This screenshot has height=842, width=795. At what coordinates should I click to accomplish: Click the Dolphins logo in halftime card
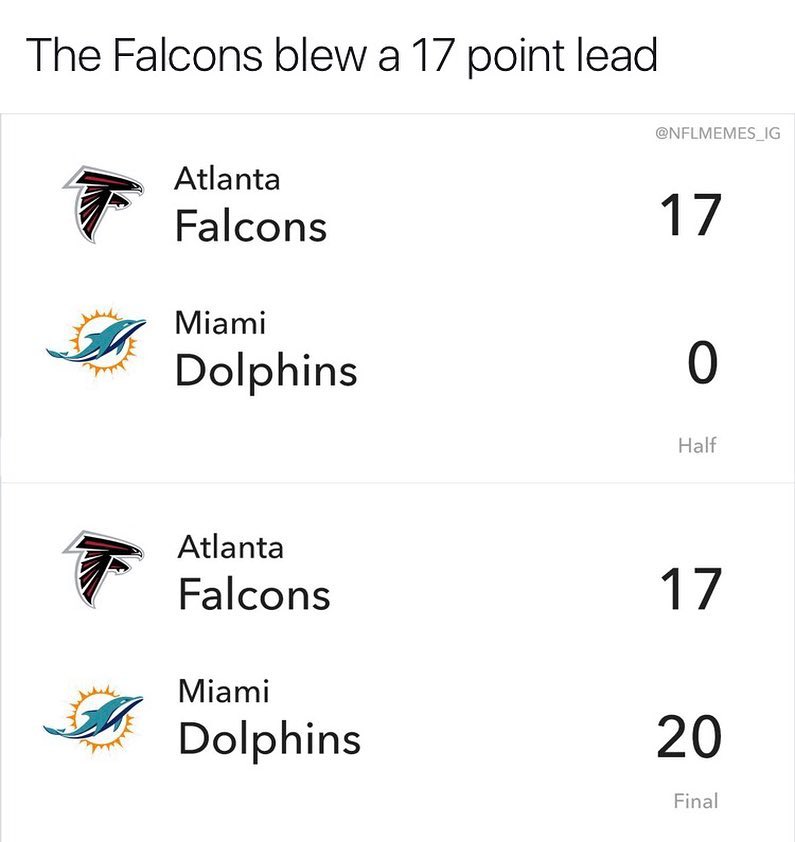coord(96,342)
